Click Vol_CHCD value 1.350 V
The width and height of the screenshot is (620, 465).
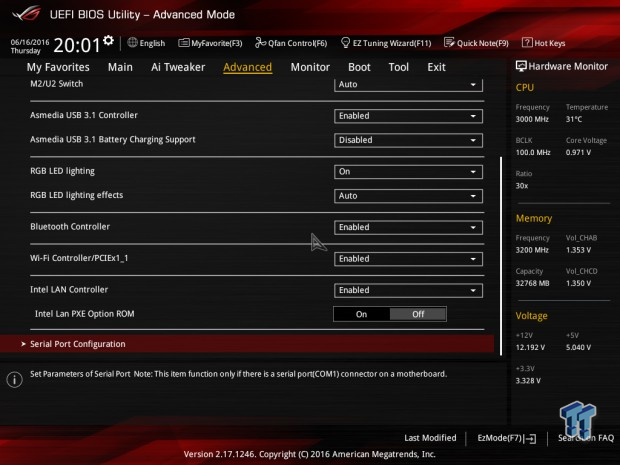coord(578,283)
